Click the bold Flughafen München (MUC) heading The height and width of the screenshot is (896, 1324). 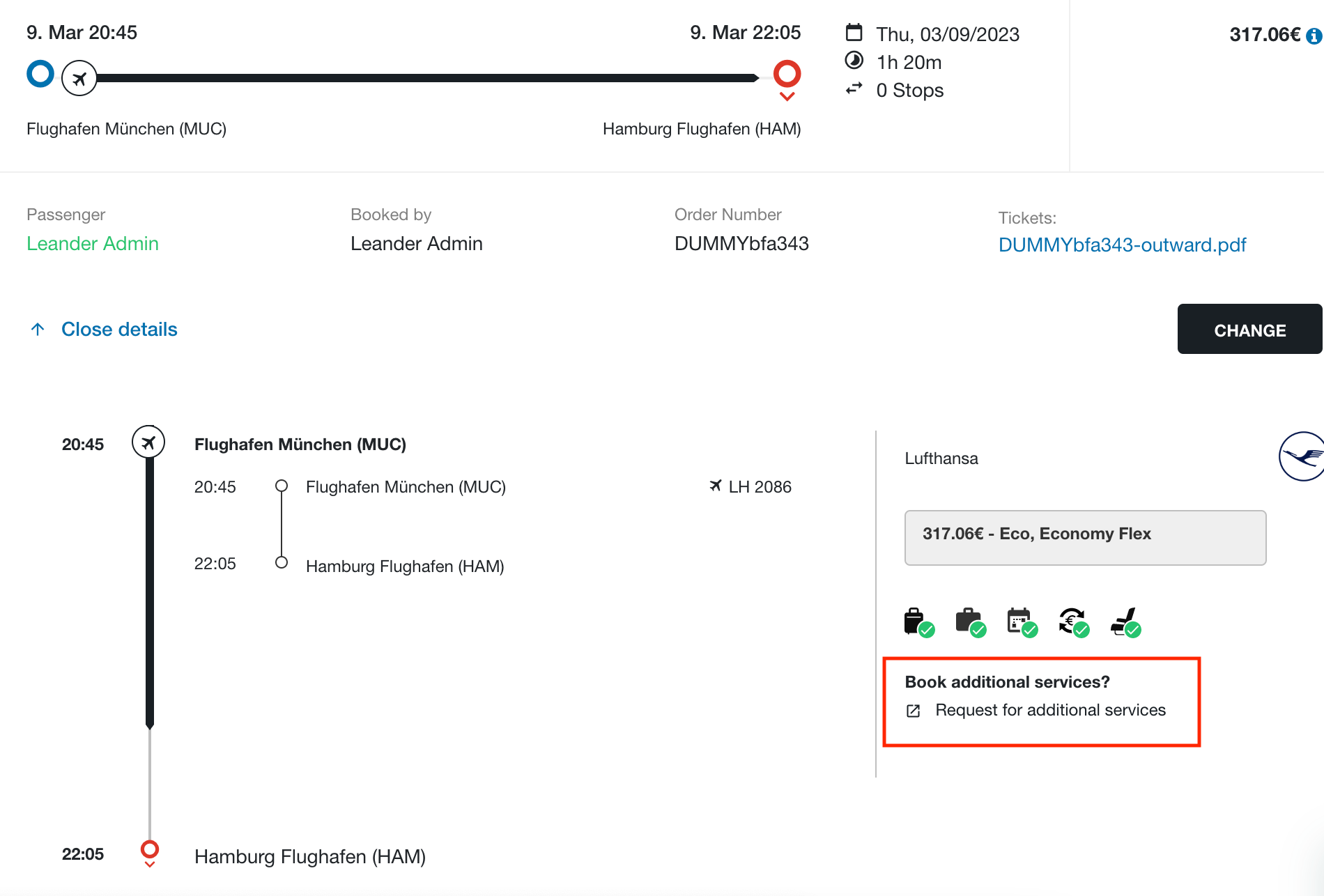coord(300,445)
